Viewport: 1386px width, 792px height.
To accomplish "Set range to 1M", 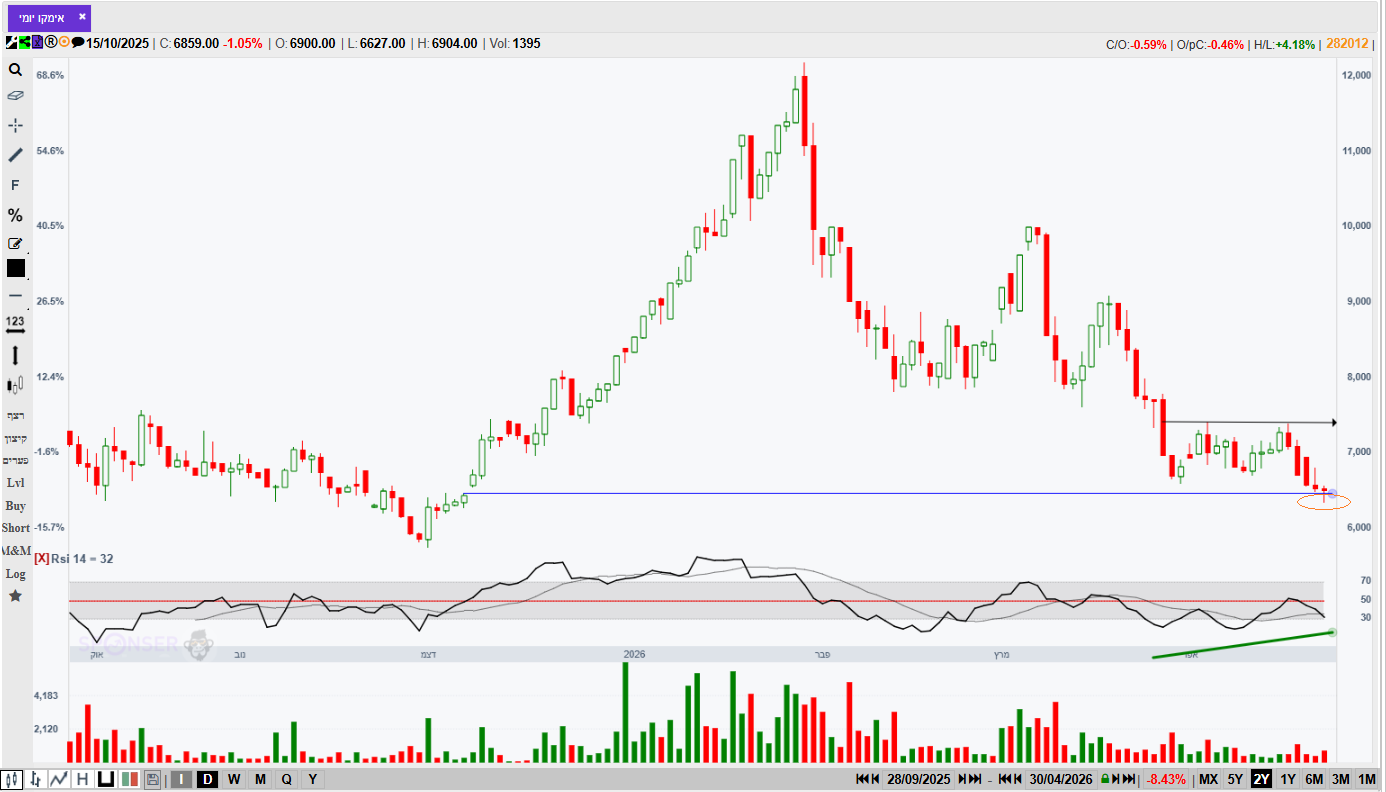I will click(1367, 779).
